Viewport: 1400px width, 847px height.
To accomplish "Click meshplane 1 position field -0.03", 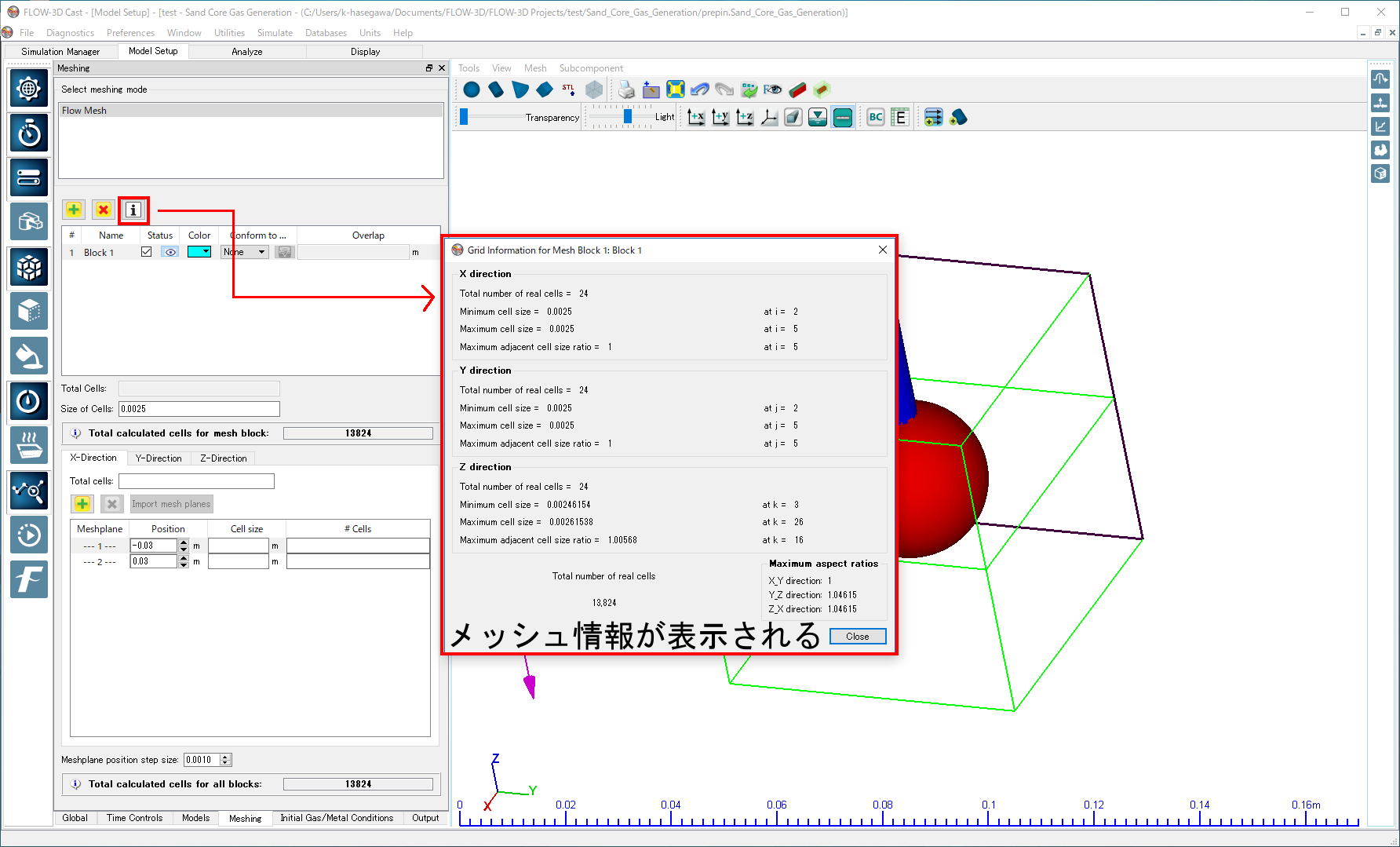I will (154, 546).
